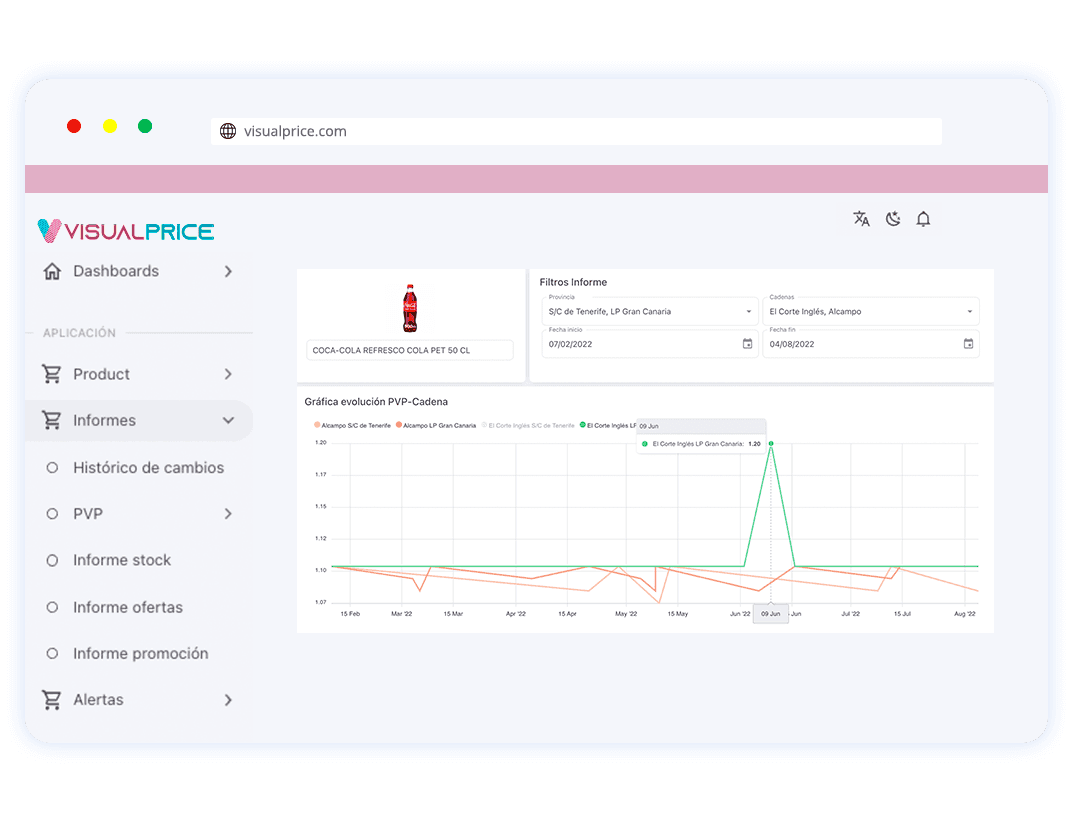Click the Fecha fin date field
Image resolution: width=1080 pixels, height=813 pixels.
[871, 344]
